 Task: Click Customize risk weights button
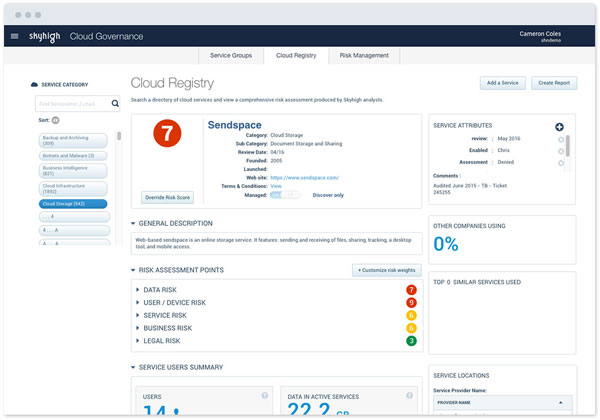click(x=386, y=270)
